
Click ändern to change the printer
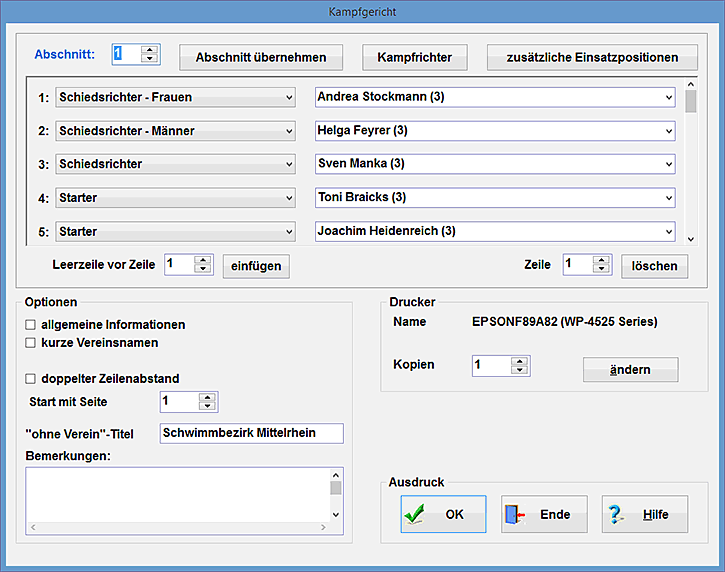tap(630, 370)
